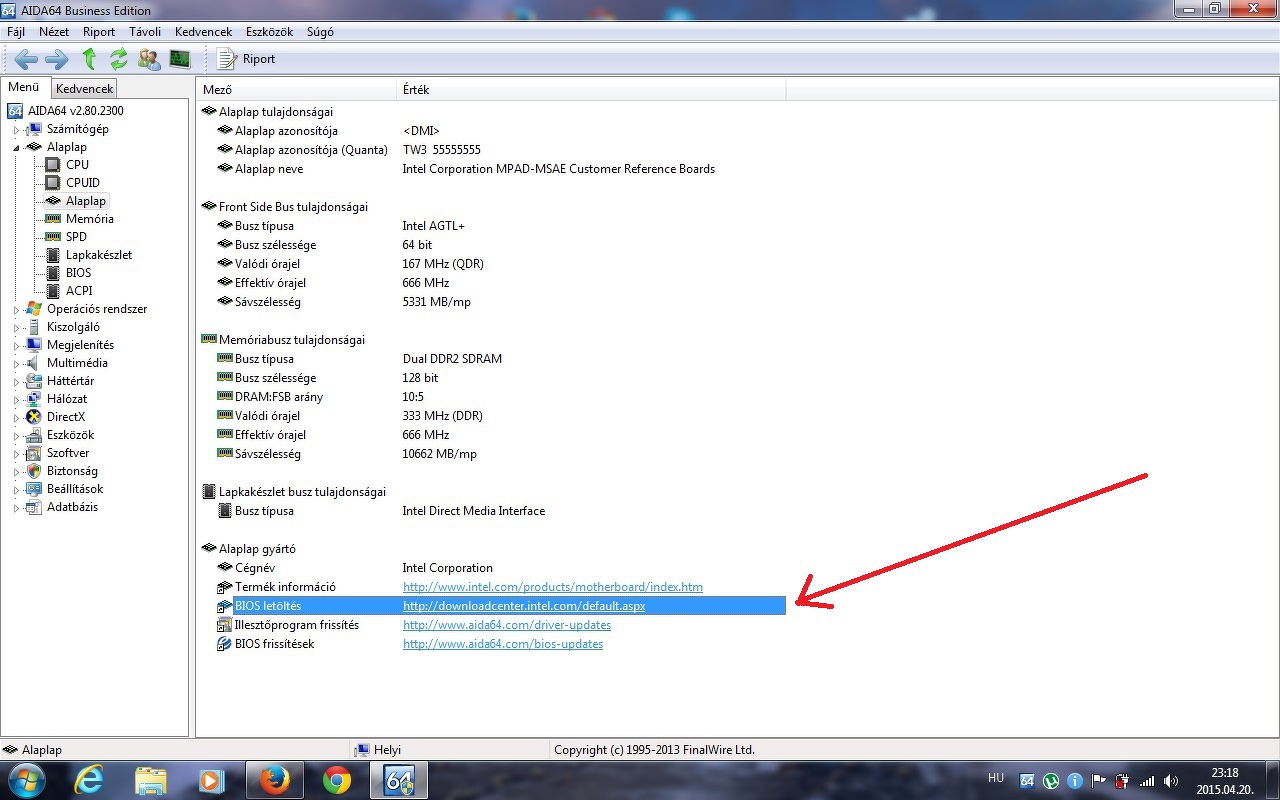
Task: Expand the Szoftver tree node
Action: (16, 454)
